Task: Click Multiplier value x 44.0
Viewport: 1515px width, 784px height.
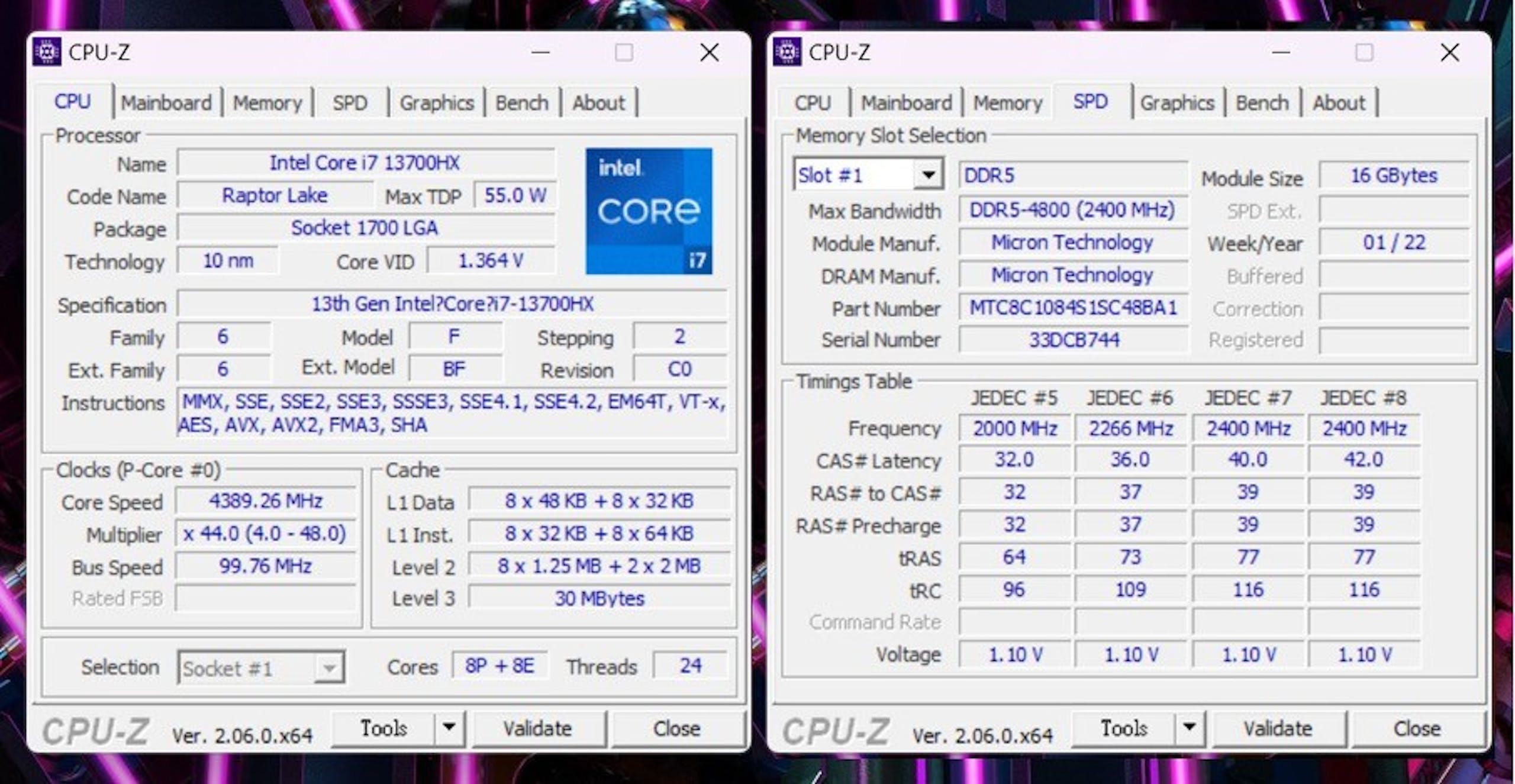Action: point(266,534)
